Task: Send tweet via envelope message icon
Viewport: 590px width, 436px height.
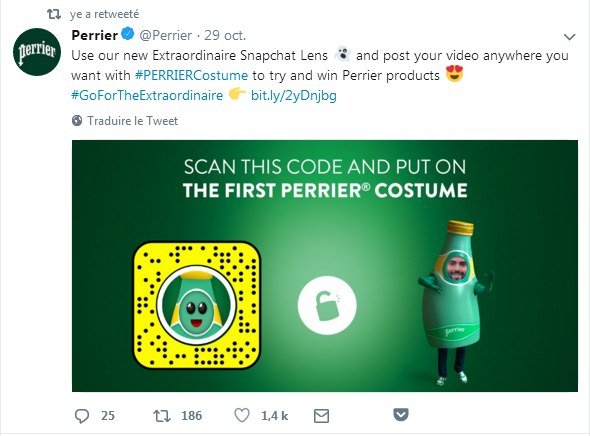Action: pos(321,416)
